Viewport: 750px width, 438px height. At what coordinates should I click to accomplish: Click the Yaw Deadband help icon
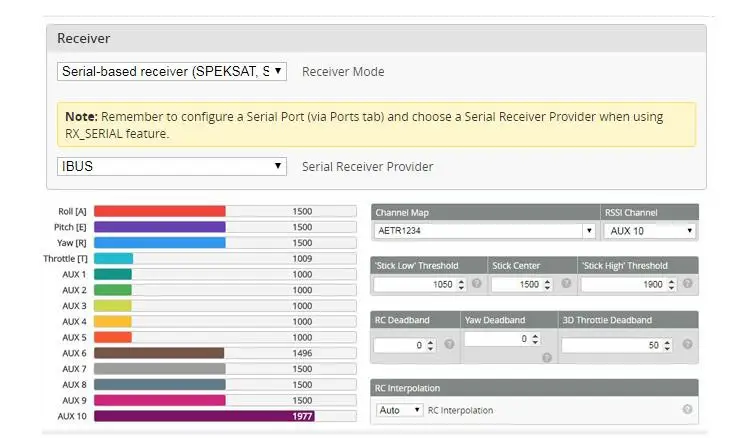pos(547,358)
